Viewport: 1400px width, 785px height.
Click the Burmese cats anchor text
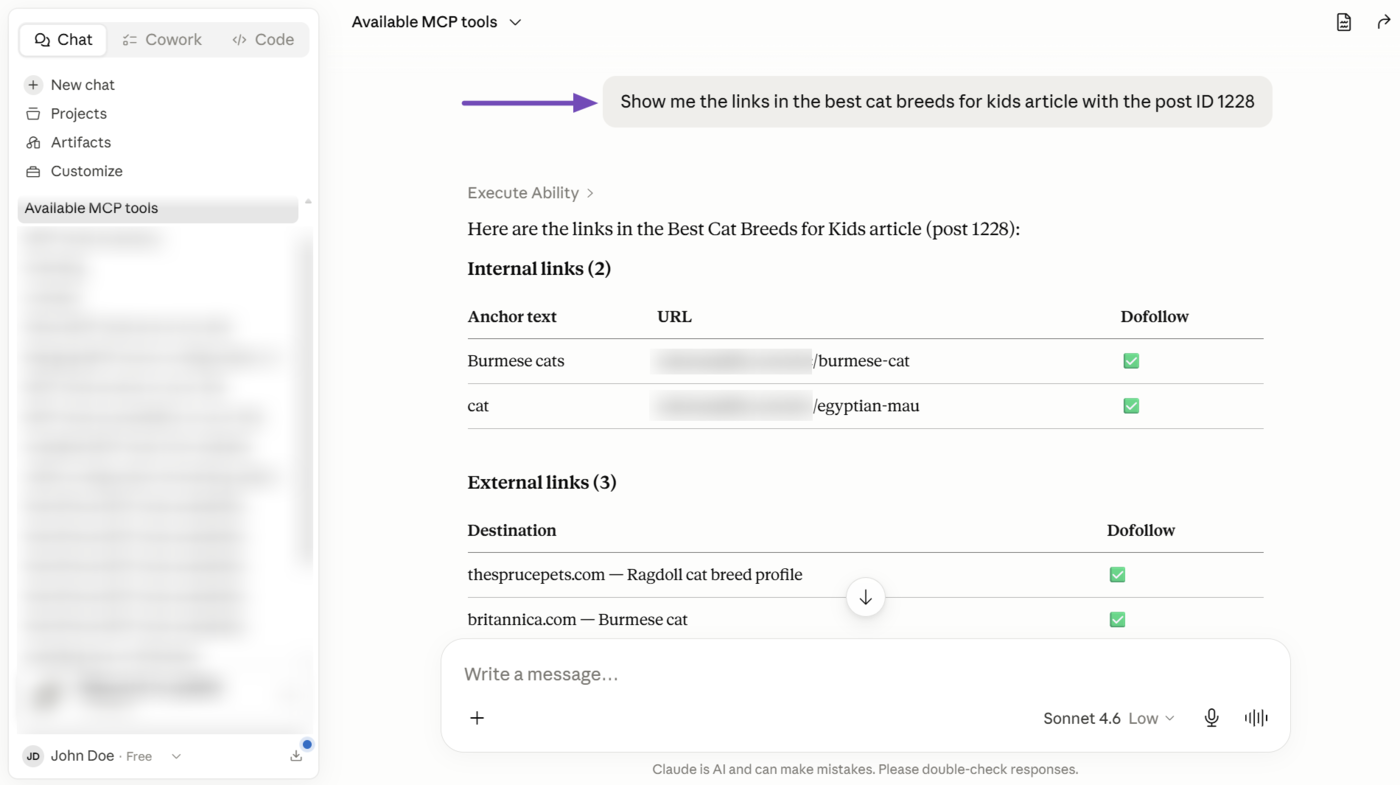tap(516, 361)
